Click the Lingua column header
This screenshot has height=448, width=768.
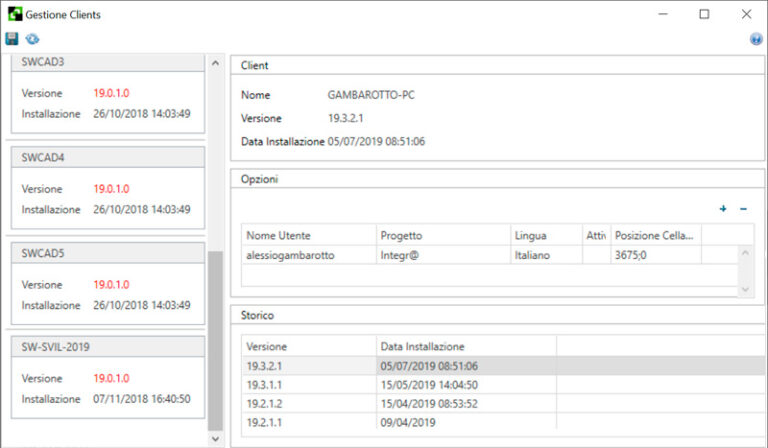545,235
